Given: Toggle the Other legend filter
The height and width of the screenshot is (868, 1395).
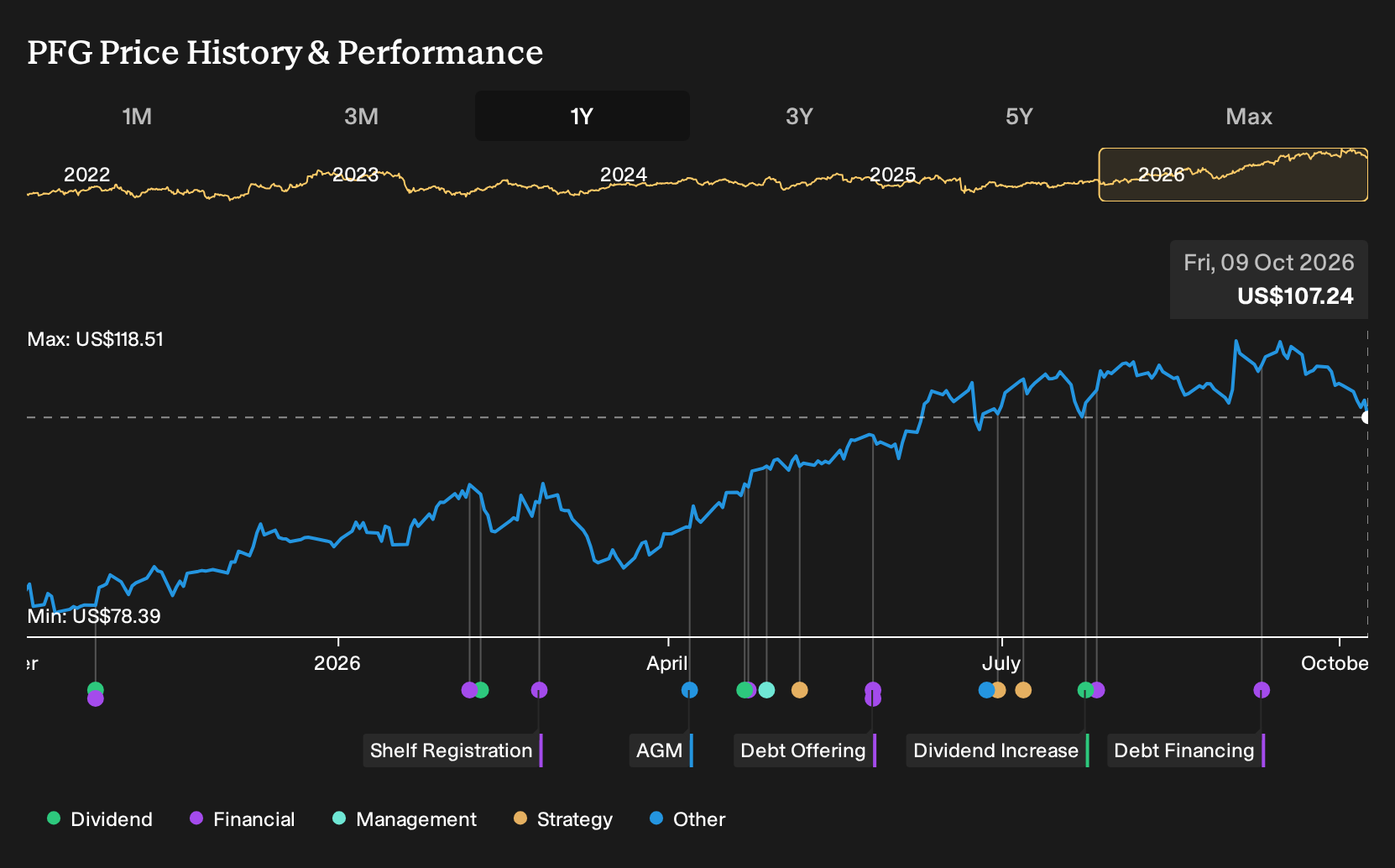Looking at the screenshot, I should [x=687, y=819].
